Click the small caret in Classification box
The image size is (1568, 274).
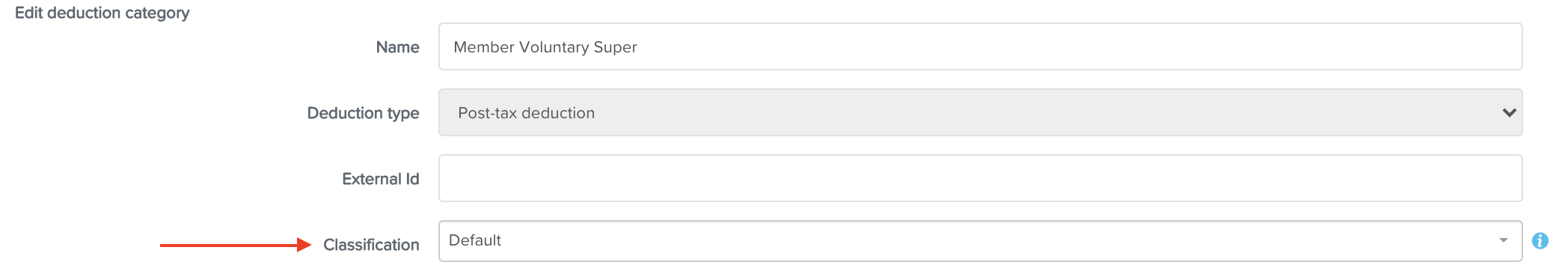[x=1503, y=241]
